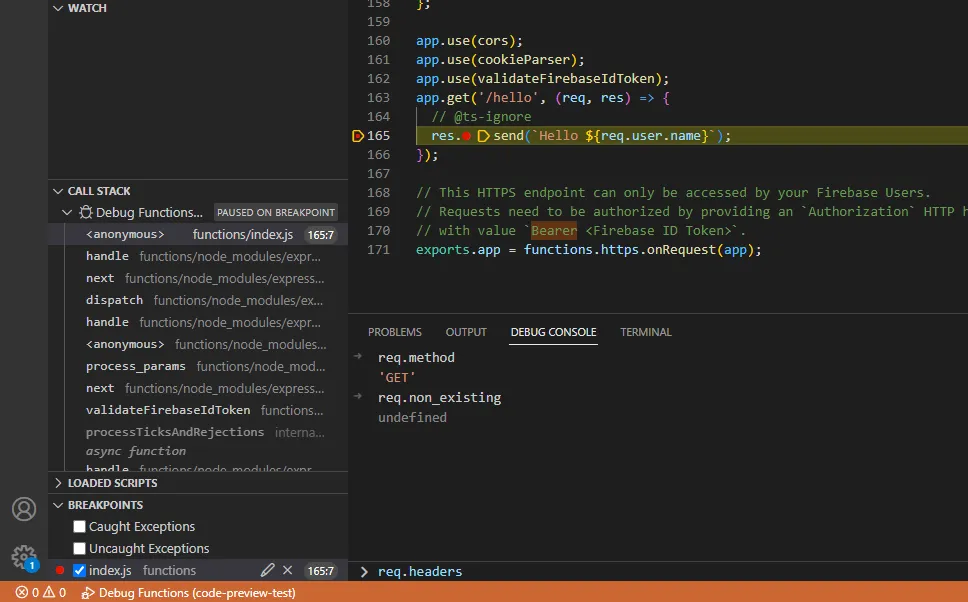Image resolution: width=968 pixels, height=602 pixels.
Task: Open the Output tab
Action: pos(466,332)
